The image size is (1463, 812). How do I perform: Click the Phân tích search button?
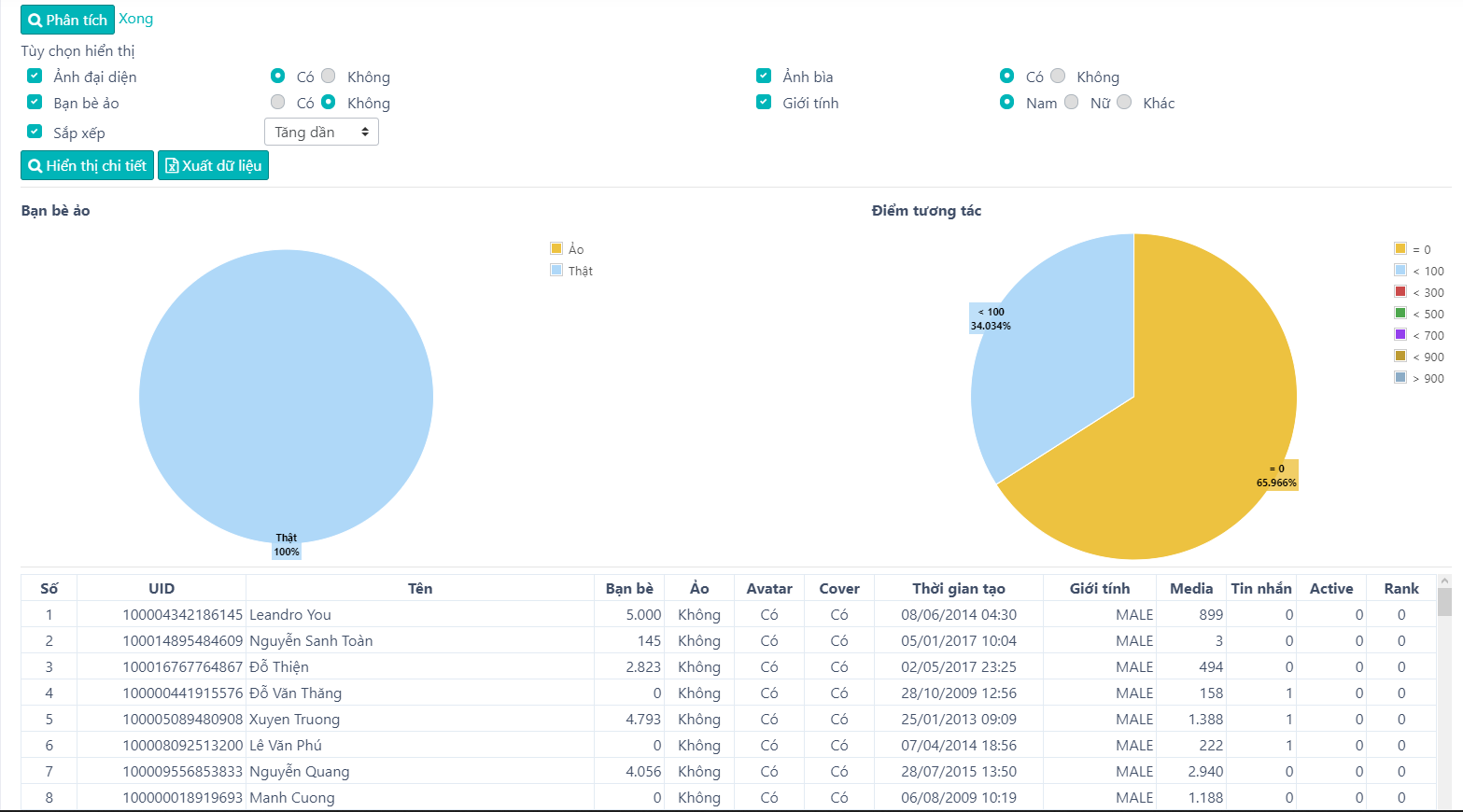(x=67, y=20)
